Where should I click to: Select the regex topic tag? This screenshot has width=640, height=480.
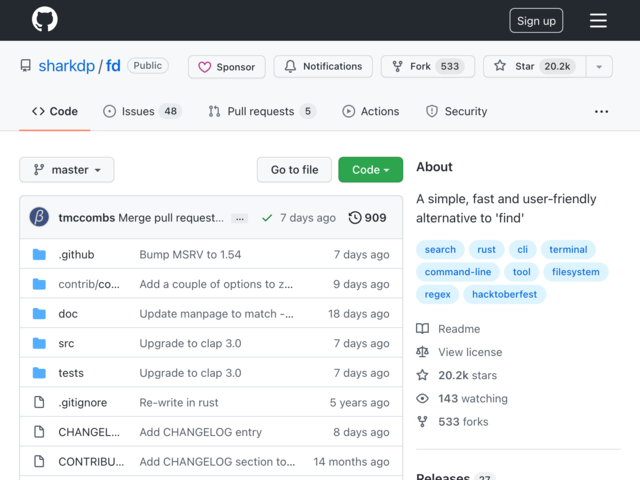click(x=437, y=294)
